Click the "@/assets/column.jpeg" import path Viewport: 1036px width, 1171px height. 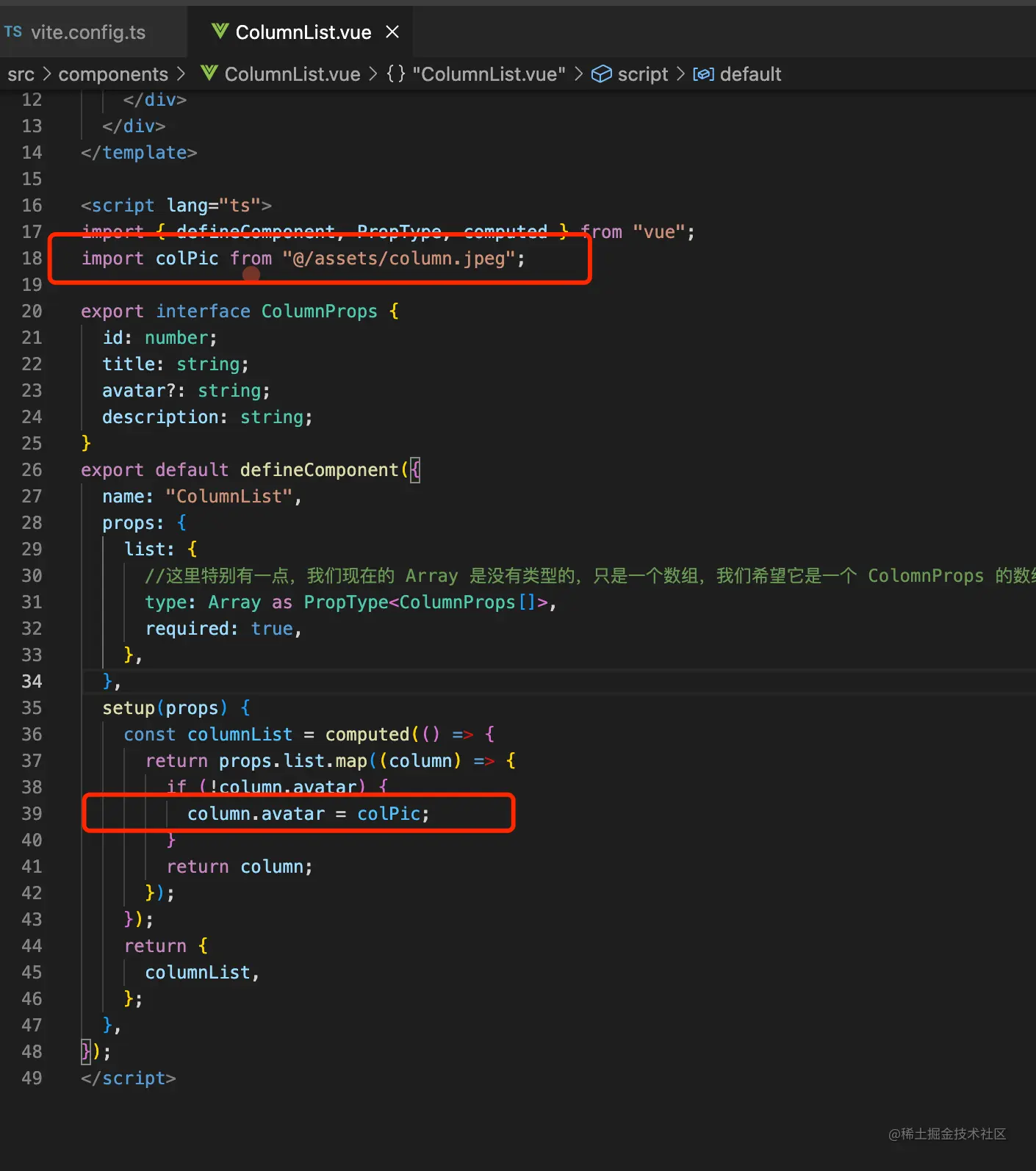pyautogui.click(x=399, y=259)
